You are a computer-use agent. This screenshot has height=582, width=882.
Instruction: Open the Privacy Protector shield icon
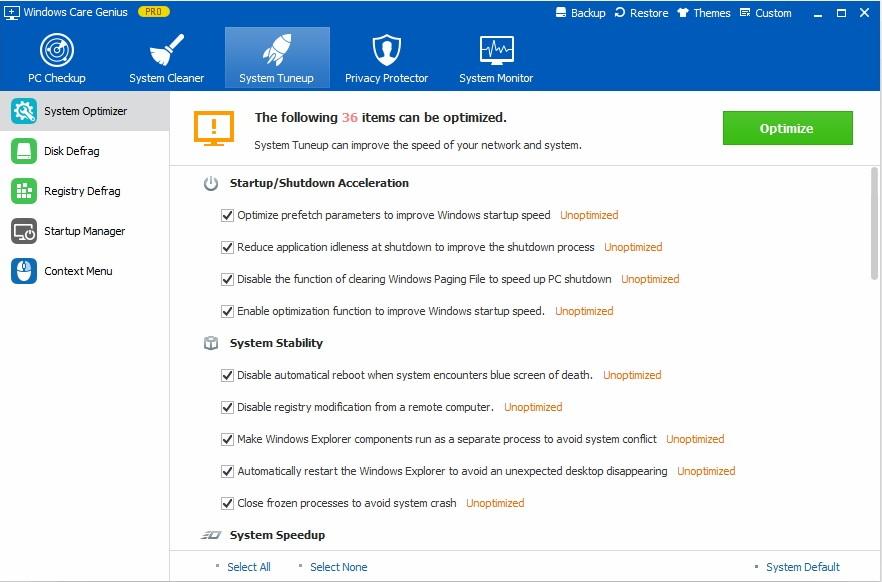(x=386, y=50)
